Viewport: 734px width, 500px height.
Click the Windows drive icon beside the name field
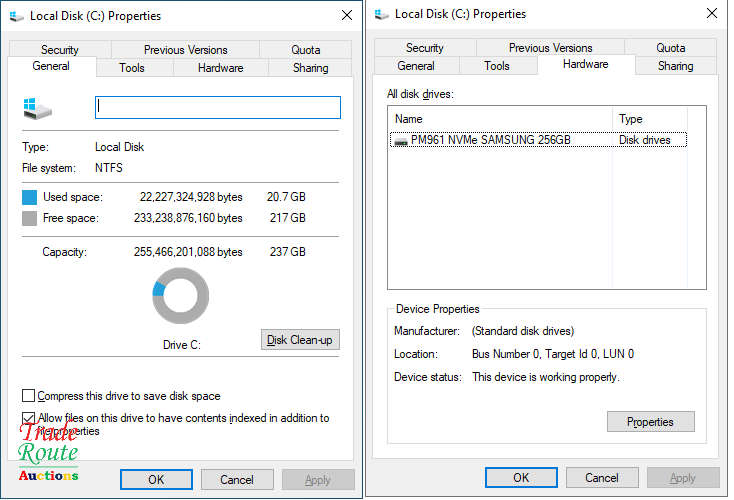pos(37,108)
